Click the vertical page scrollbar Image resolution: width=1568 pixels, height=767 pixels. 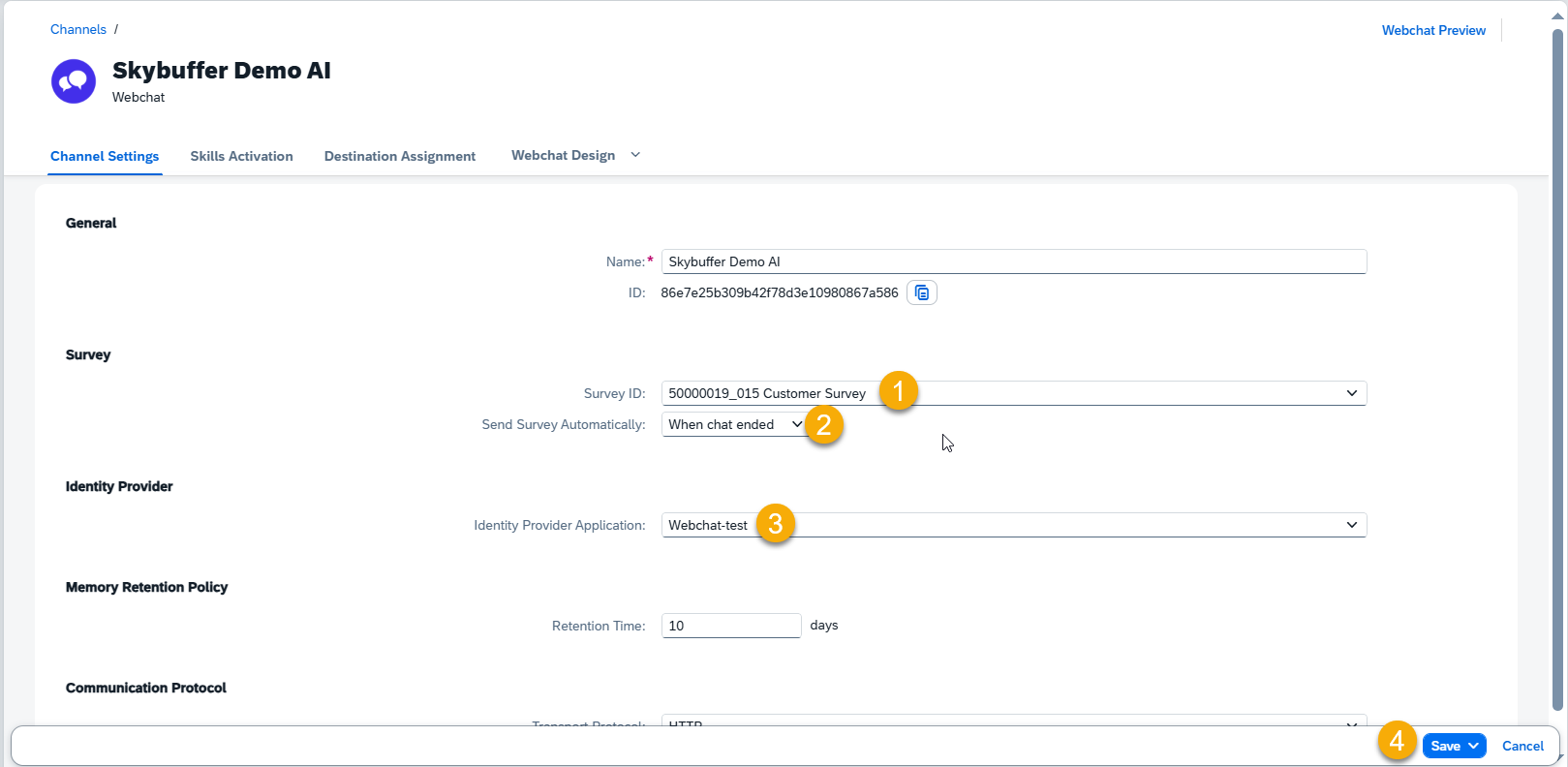[x=1557, y=368]
